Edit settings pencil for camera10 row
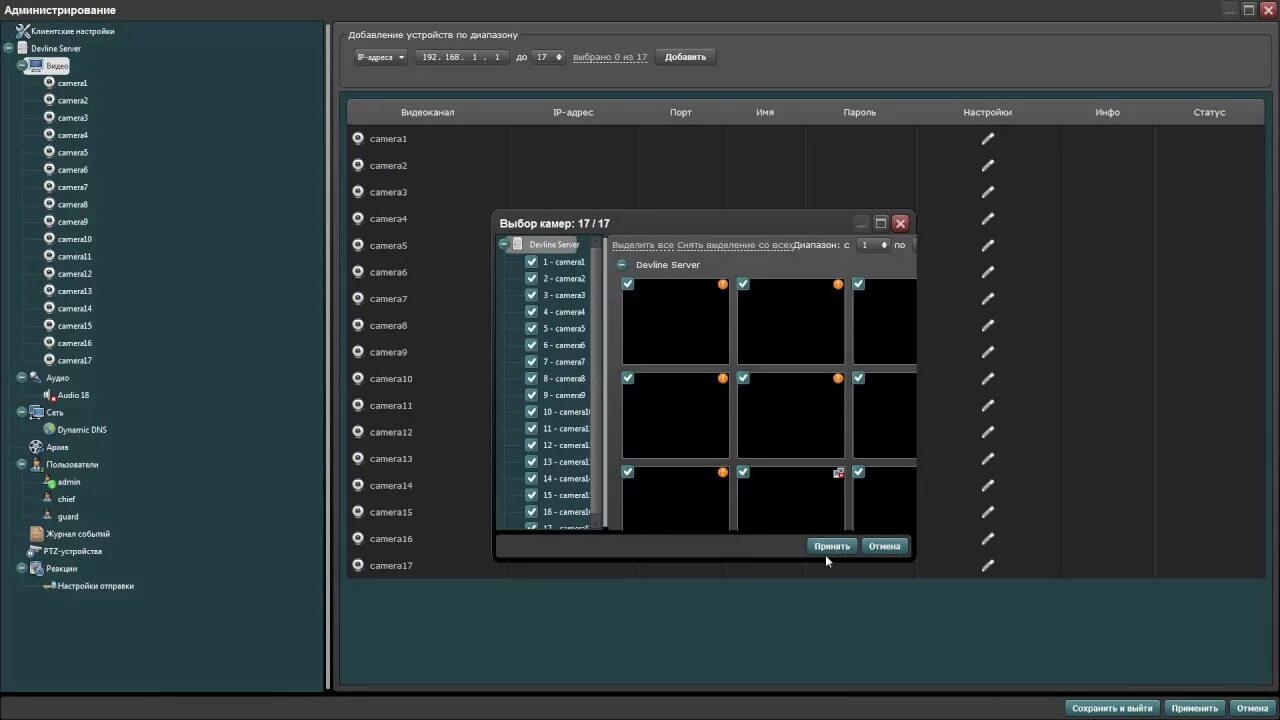 click(988, 379)
